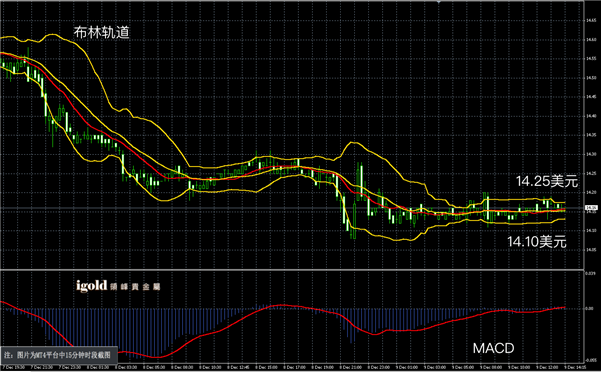Select the 14.25美元 resistance label
This screenshot has width=601, height=372.
click(547, 181)
